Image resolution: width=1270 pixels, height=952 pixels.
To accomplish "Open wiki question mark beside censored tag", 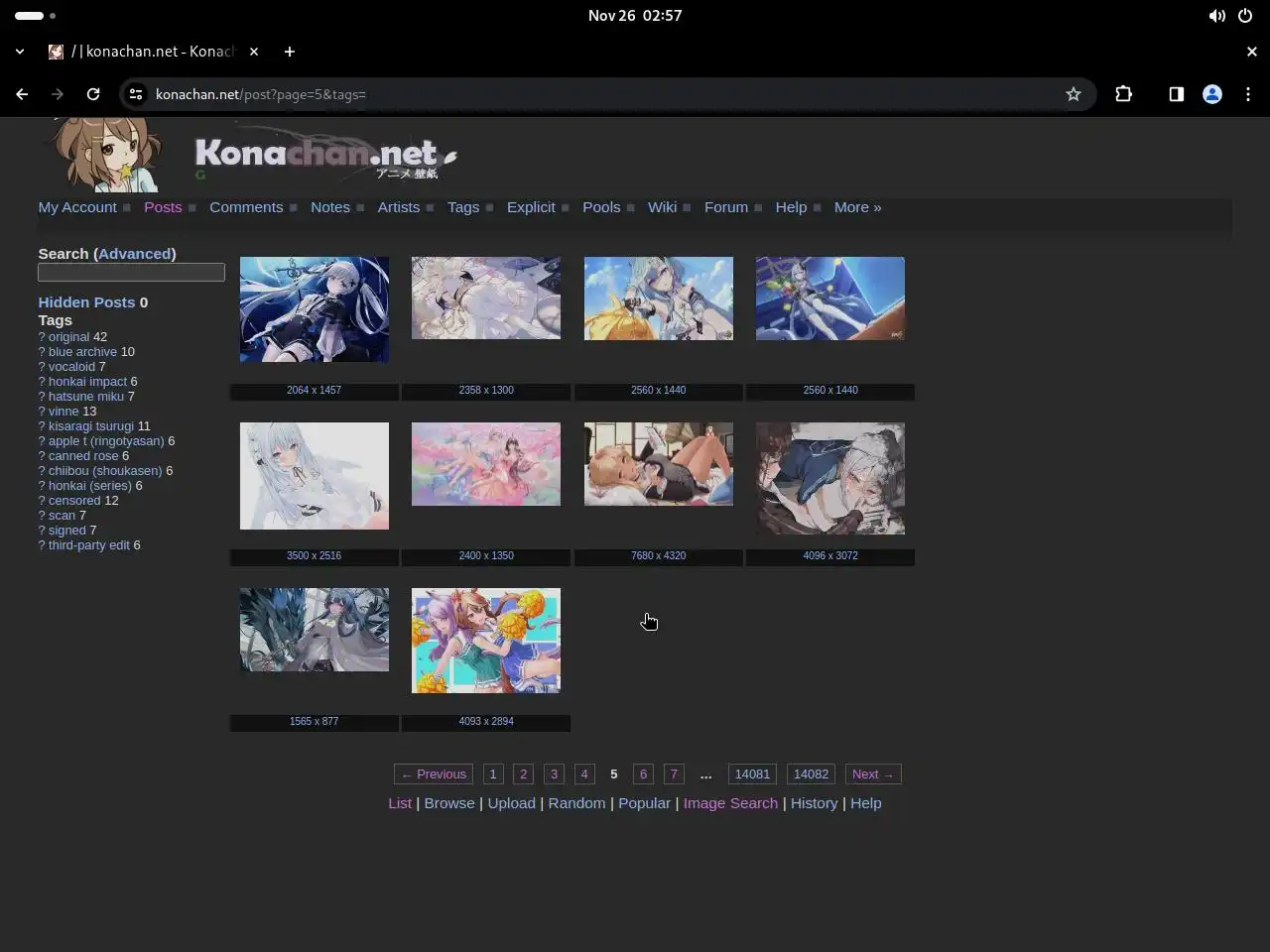I will coord(42,501).
